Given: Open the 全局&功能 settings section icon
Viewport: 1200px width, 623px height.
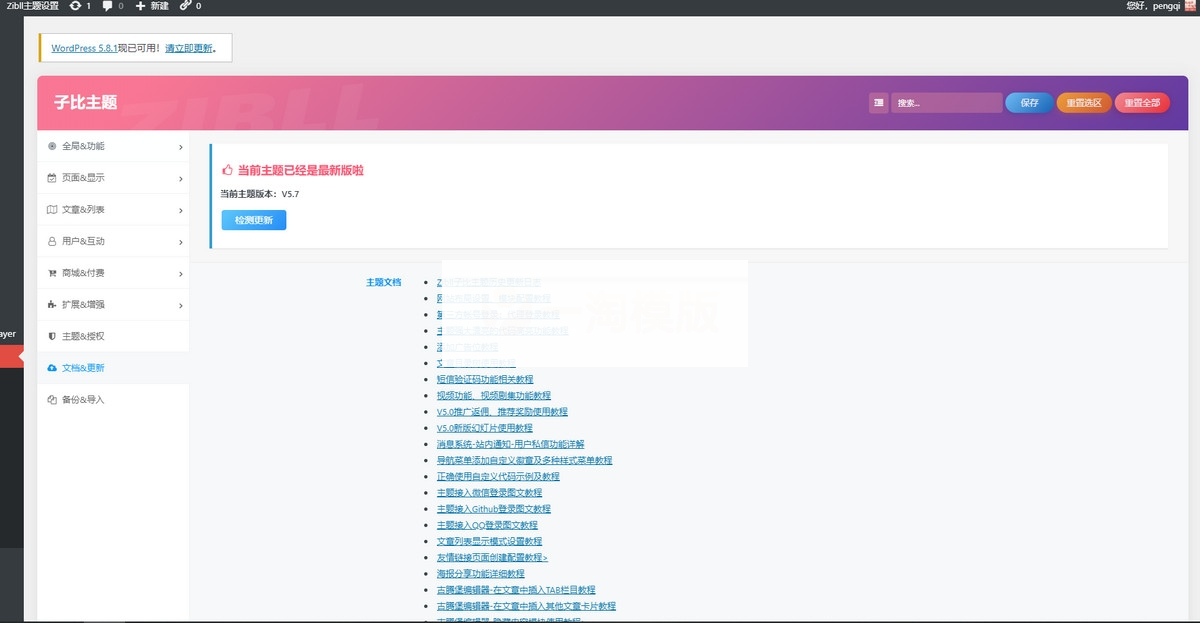Looking at the screenshot, I should (x=51, y=146).
